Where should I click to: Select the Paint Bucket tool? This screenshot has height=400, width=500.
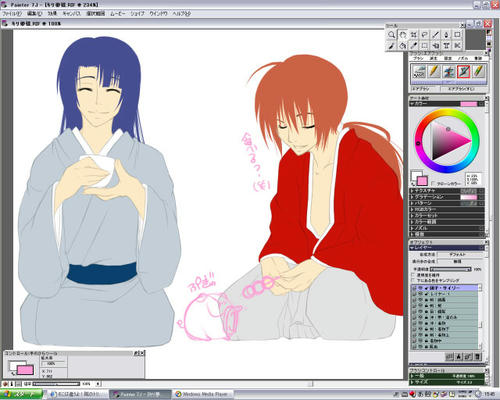coord(403,45)
